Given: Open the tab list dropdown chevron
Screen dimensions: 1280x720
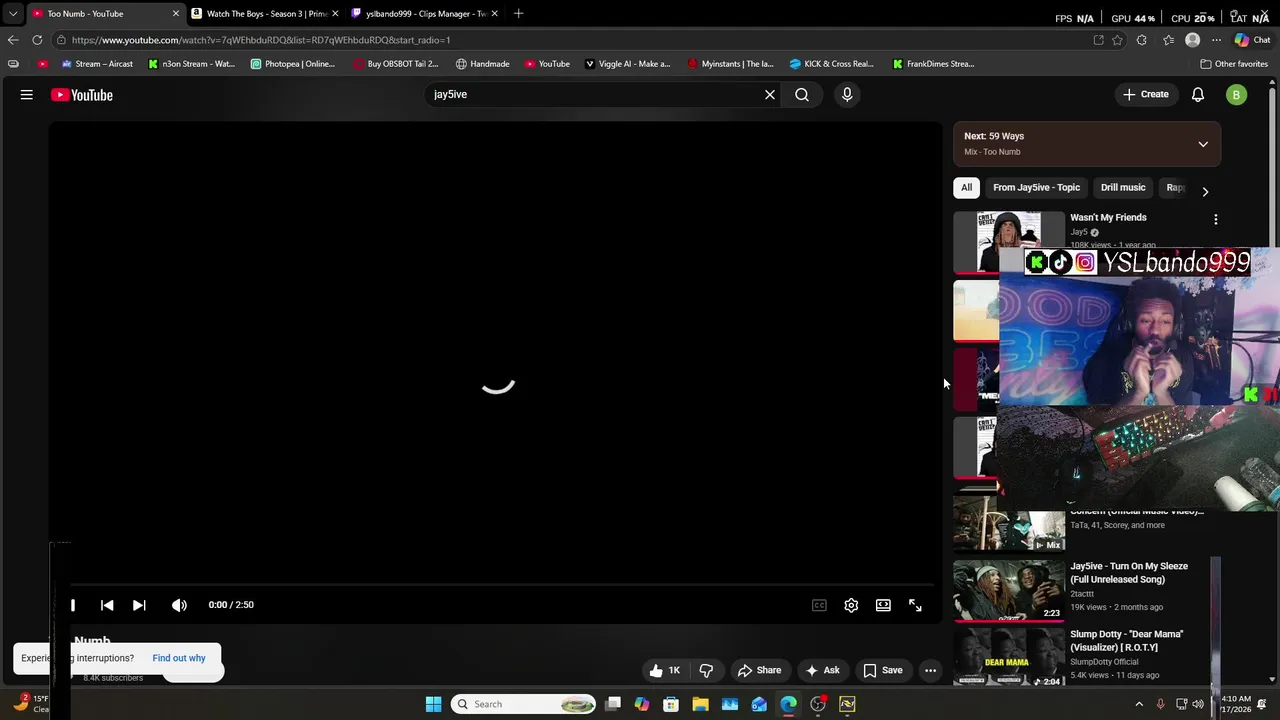Looking at the screenshot, I should (13, 14).
